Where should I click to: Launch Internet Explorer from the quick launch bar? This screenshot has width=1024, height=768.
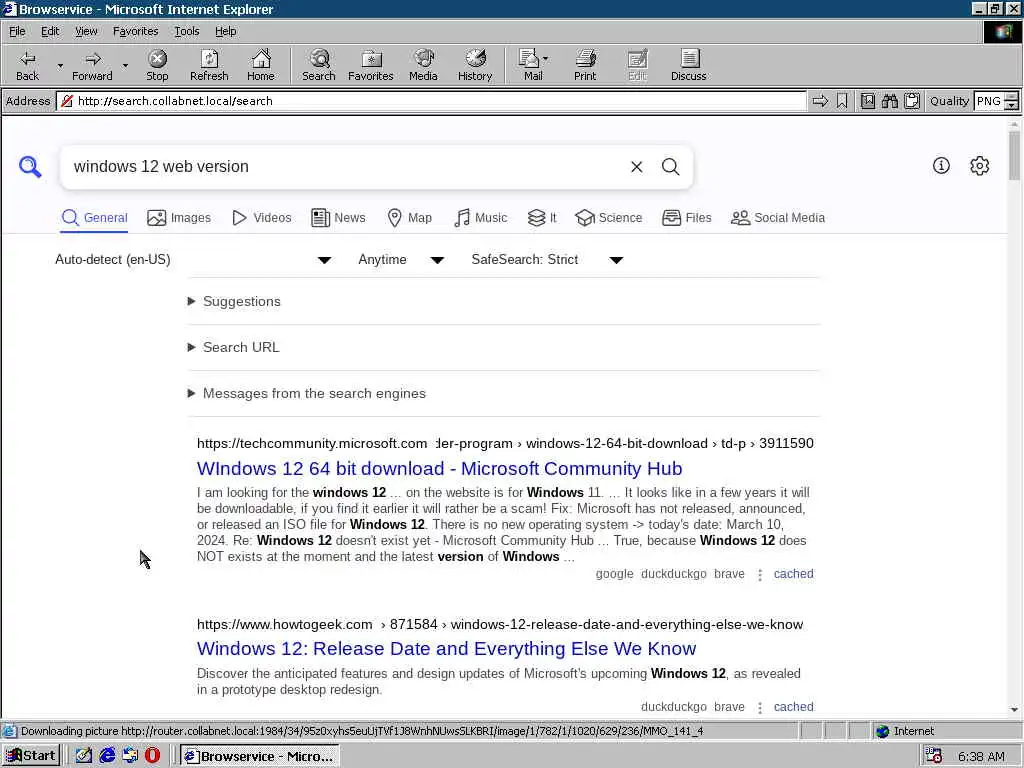coord(107,756)
